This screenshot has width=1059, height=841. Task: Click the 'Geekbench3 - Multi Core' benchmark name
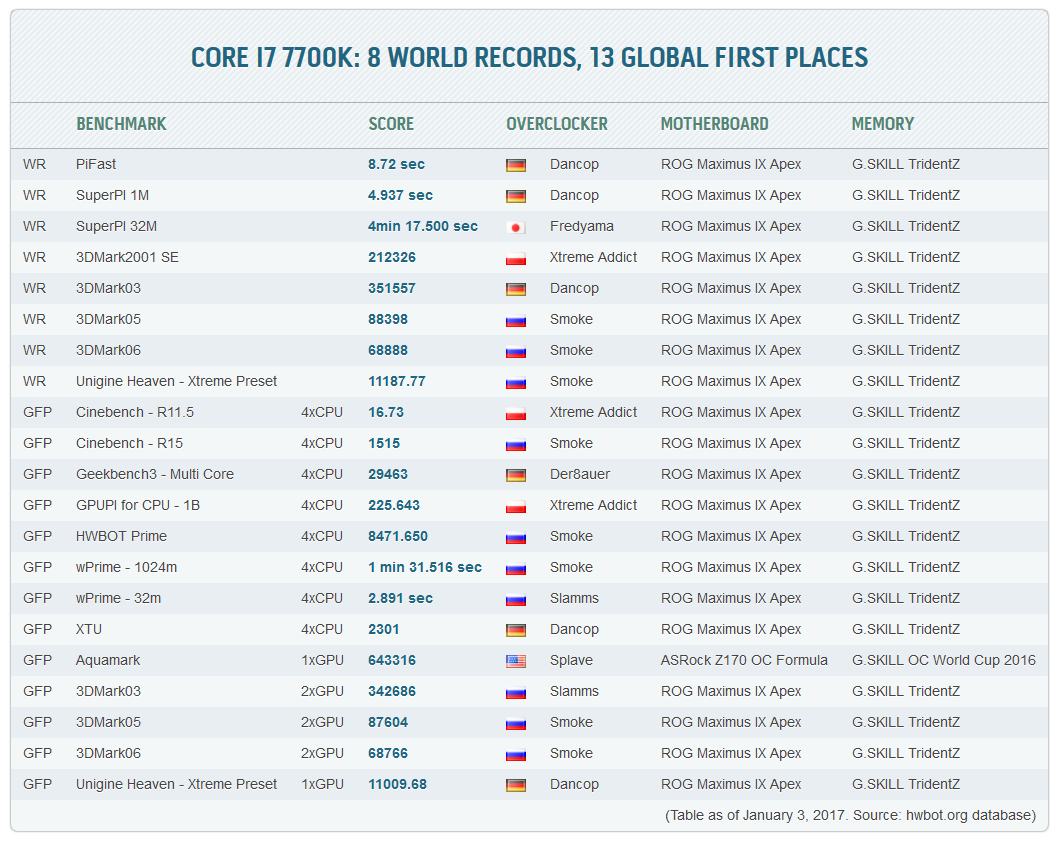click(x=155, y=474)
